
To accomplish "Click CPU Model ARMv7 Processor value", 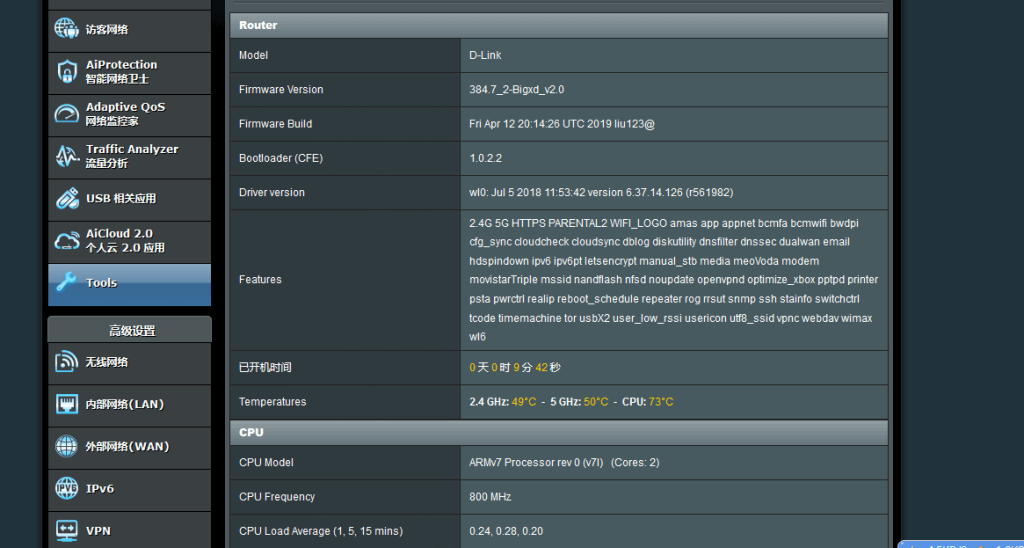I will pos(564,462).
